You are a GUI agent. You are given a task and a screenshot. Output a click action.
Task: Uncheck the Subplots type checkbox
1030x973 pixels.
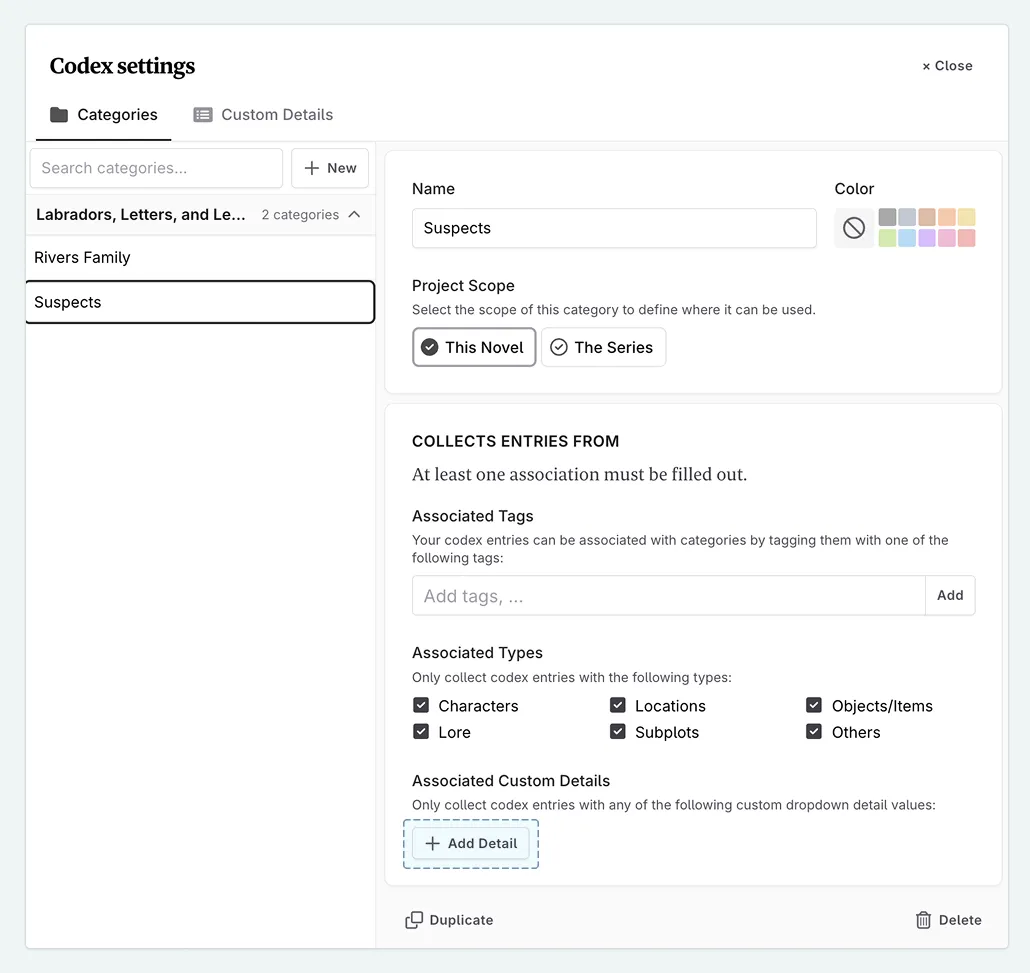pos(618,732)
